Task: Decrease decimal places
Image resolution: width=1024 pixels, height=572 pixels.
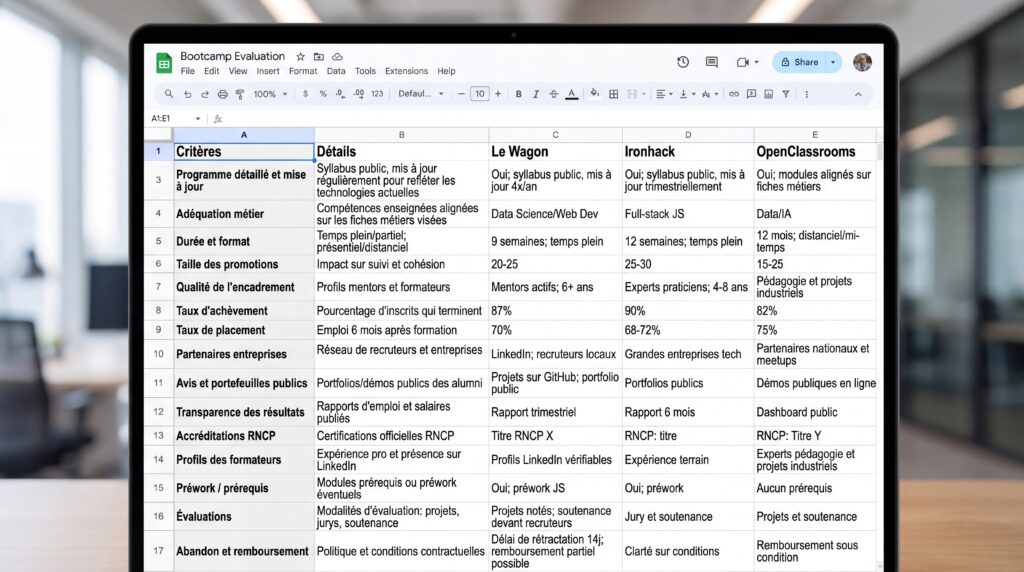Action: click(340, 94)
